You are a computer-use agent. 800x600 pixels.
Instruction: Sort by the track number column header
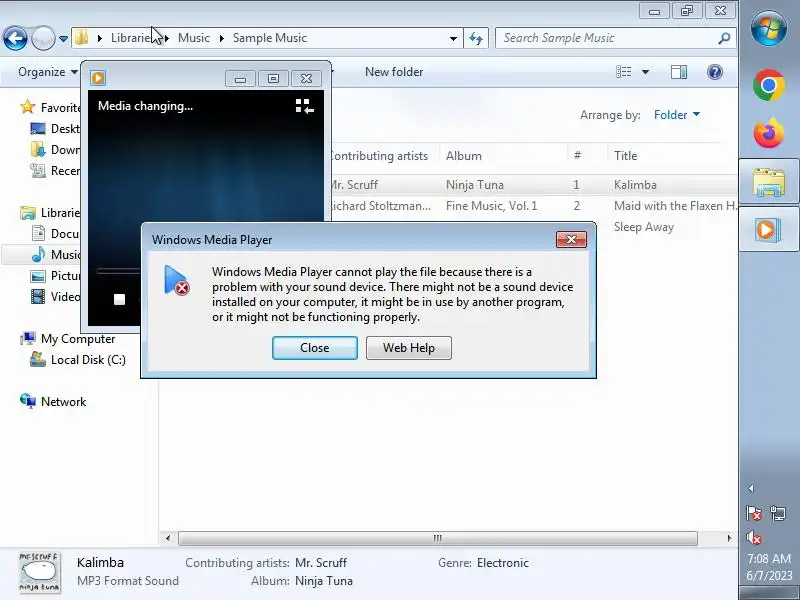(577, 156)
